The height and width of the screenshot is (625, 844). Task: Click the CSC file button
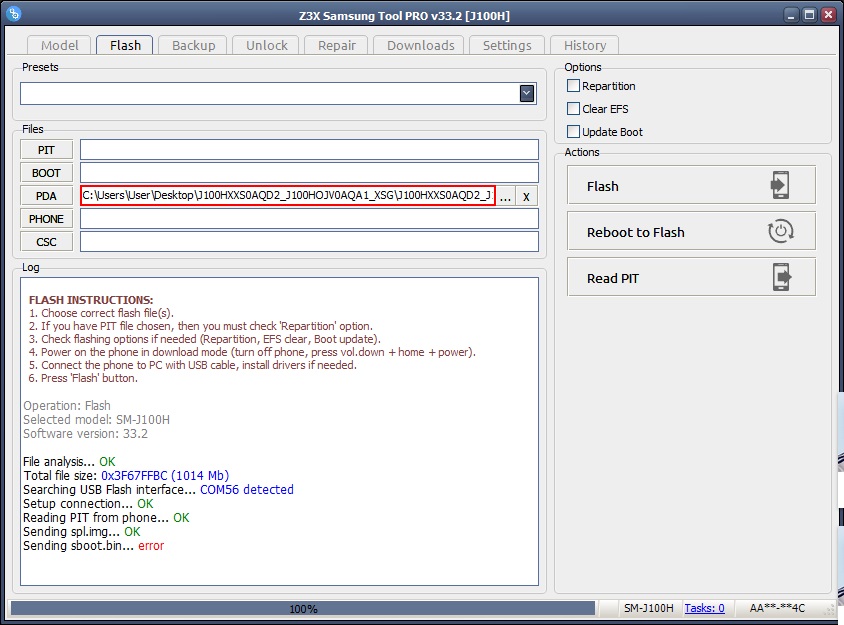pos(46,242)
